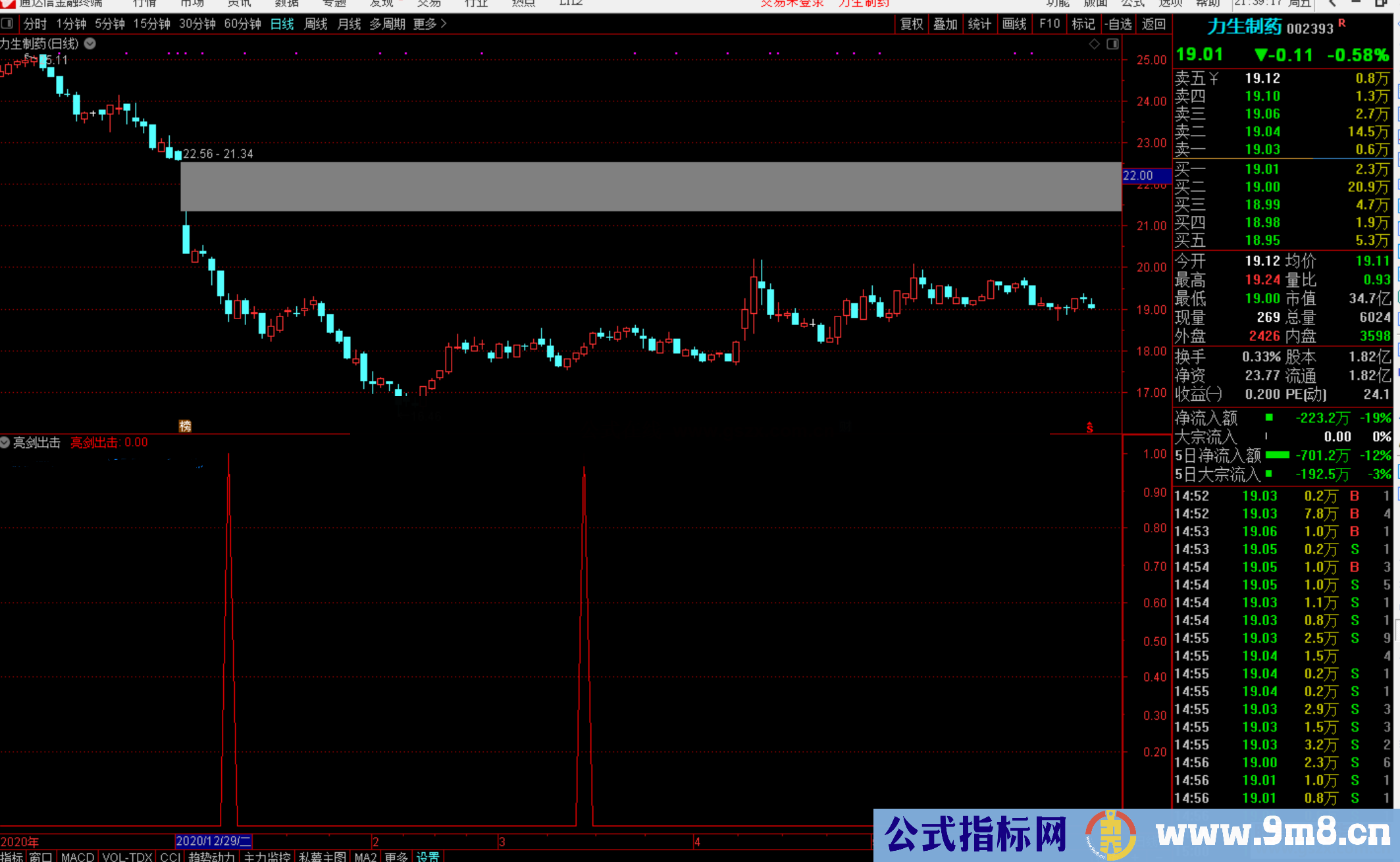Open 设置 indicator settings
The height and width of the screenshot is (862, 1400).
pos(428,856)
